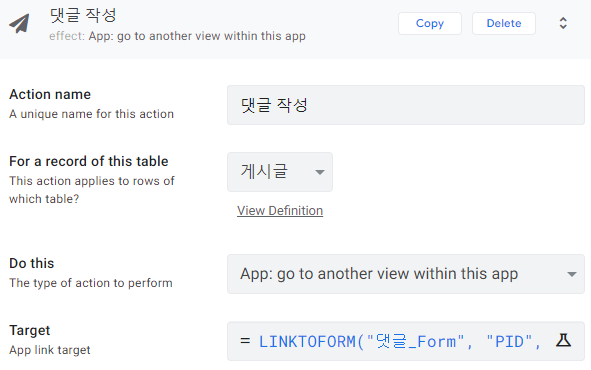Click the Do this dropdown arrow
This screenshot has height=370, width=591.
click(x=572, y=275)
